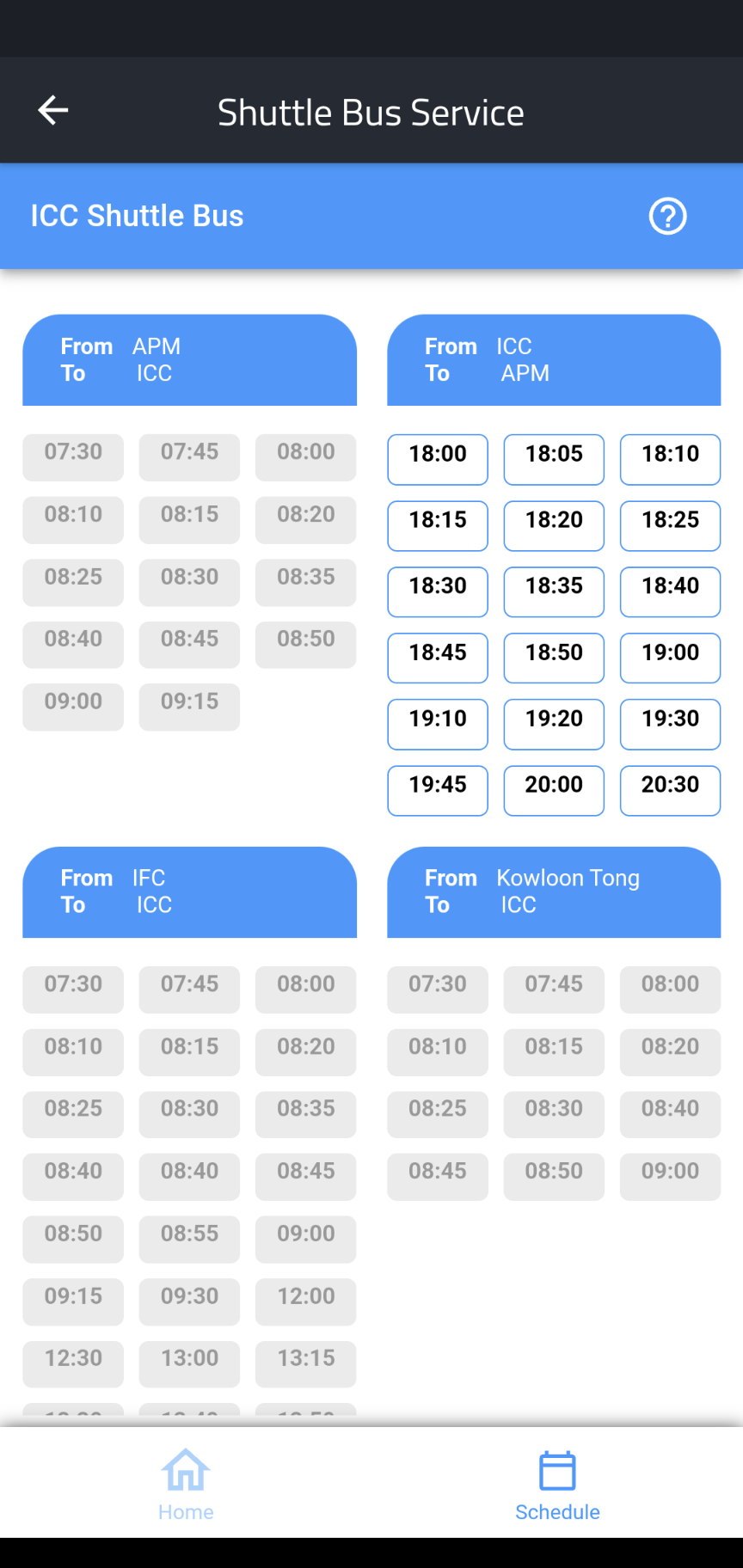This screenshot has width=743, height=1568.
Task: Select the last 20:30 departure
Action: (670, 790)
